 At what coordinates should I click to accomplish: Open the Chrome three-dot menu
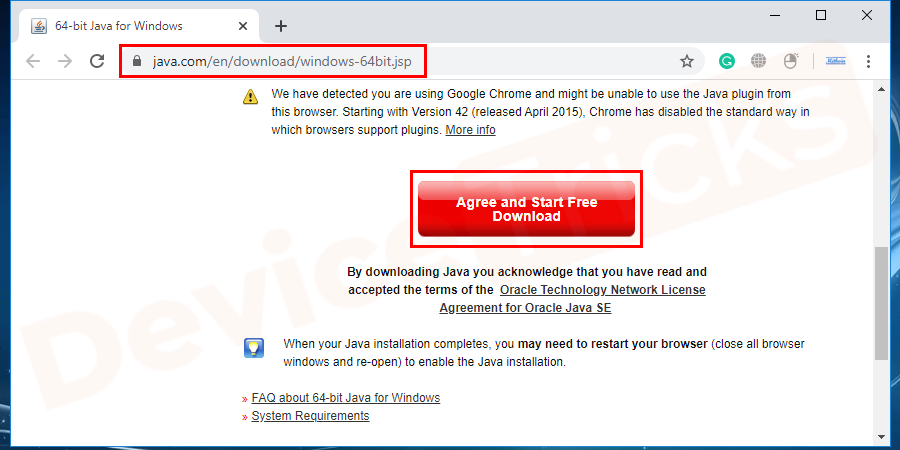[866, 61]
